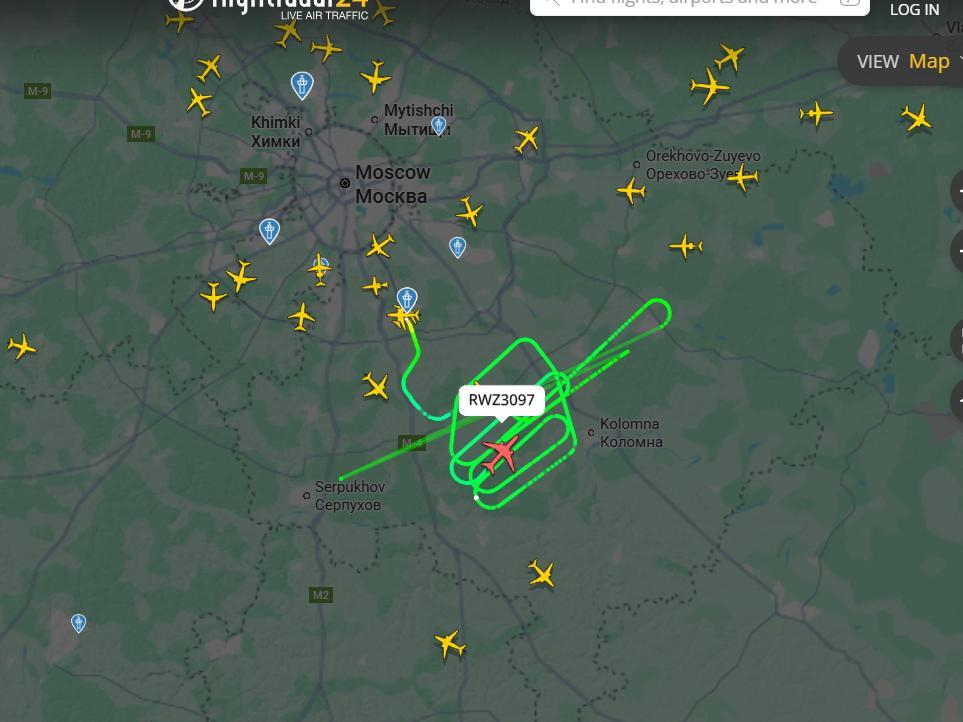Image resolution: width=963 pixels, height=722 pixels.
Task: Click the Moscow city label
Action: click(x=392, y=184)
